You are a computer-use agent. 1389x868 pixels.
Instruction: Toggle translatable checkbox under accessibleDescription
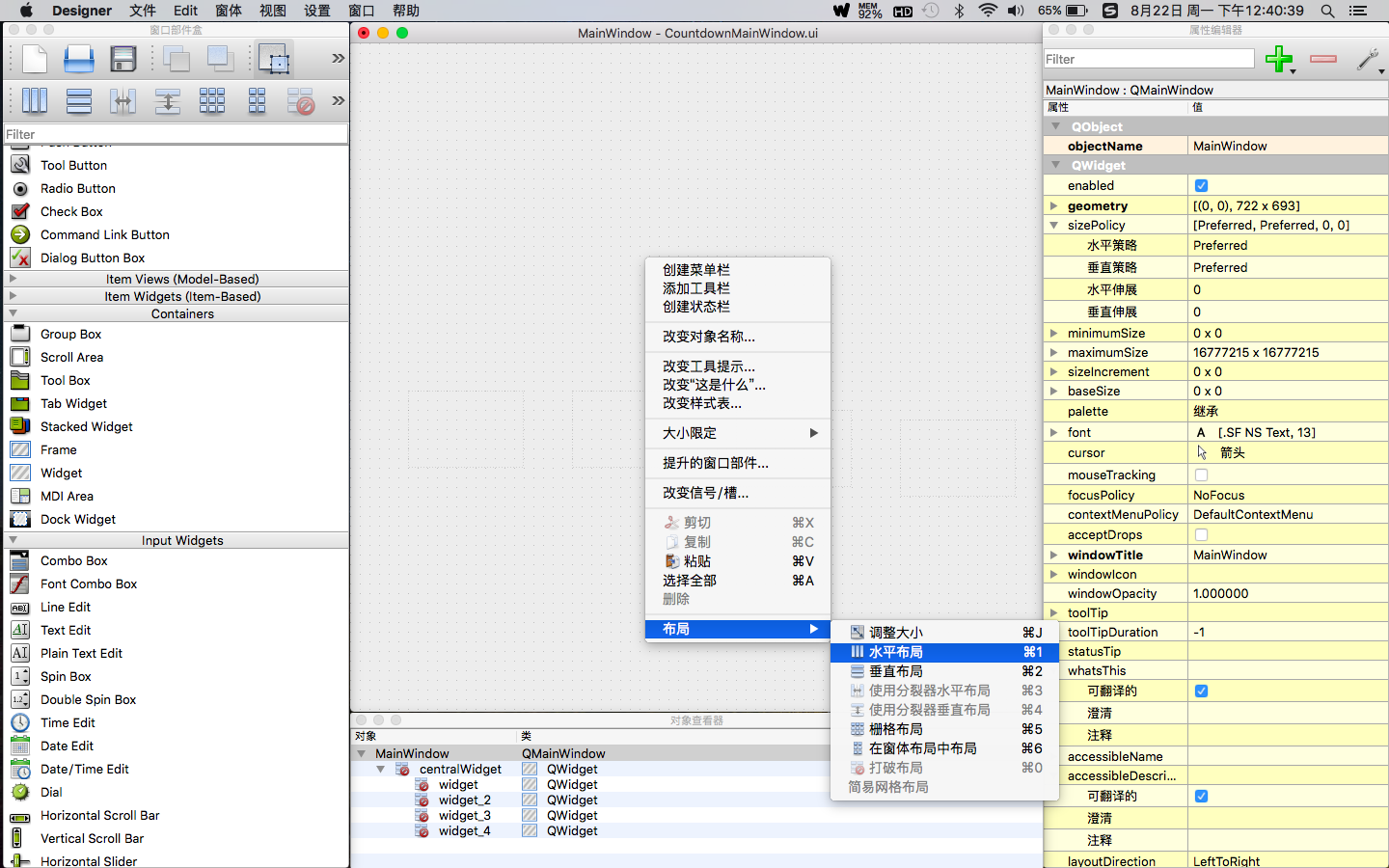click(1201, 796)
